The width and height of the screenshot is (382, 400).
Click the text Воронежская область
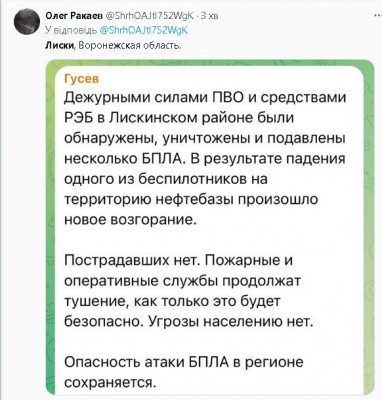(x=129, y=45)
